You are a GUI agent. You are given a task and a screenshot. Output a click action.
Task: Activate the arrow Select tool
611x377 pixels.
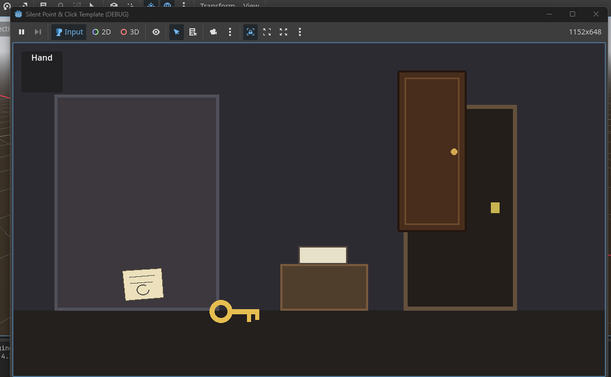tap(177, 32)
